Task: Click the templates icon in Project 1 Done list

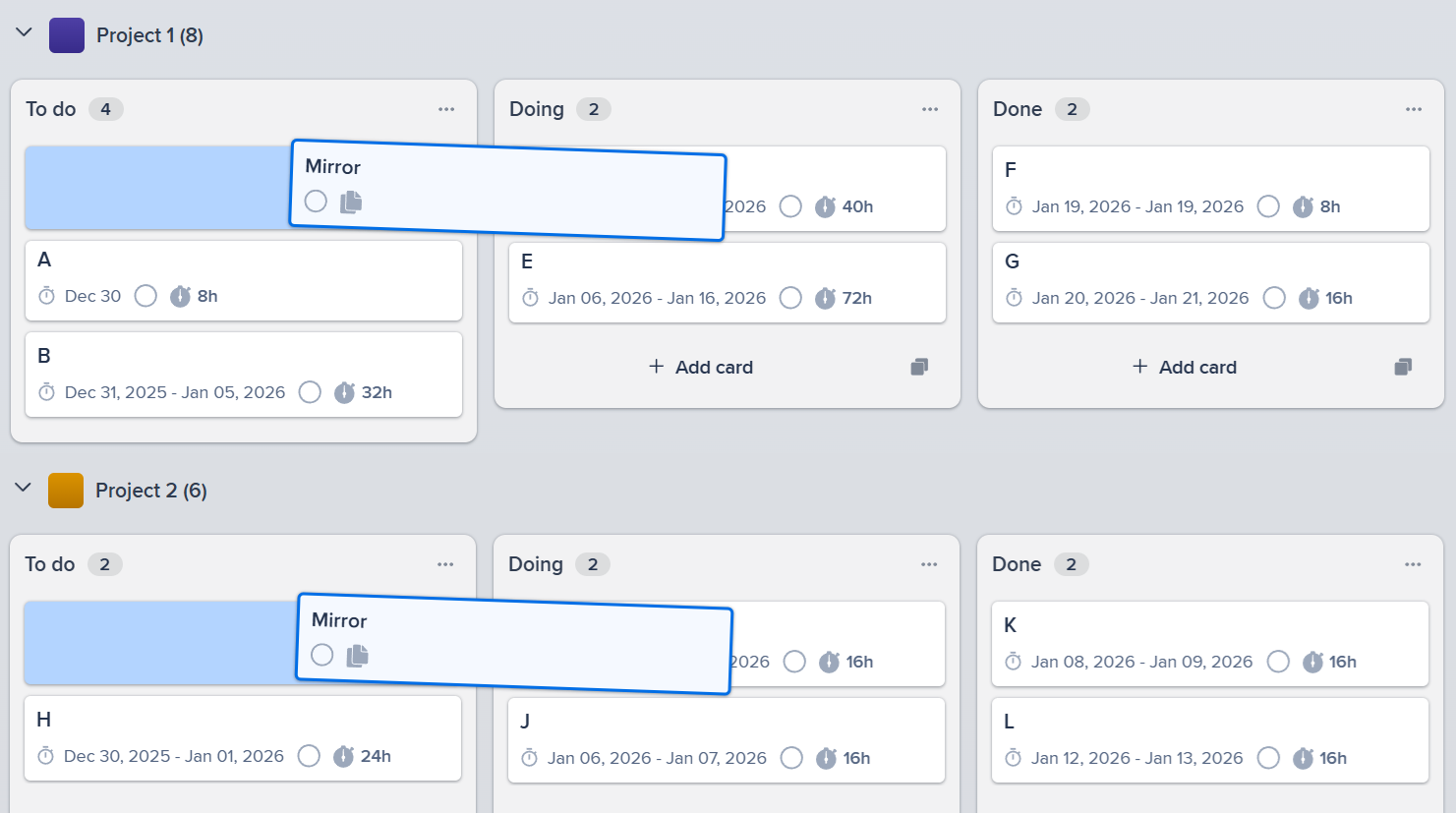Action: (1403, 365)
